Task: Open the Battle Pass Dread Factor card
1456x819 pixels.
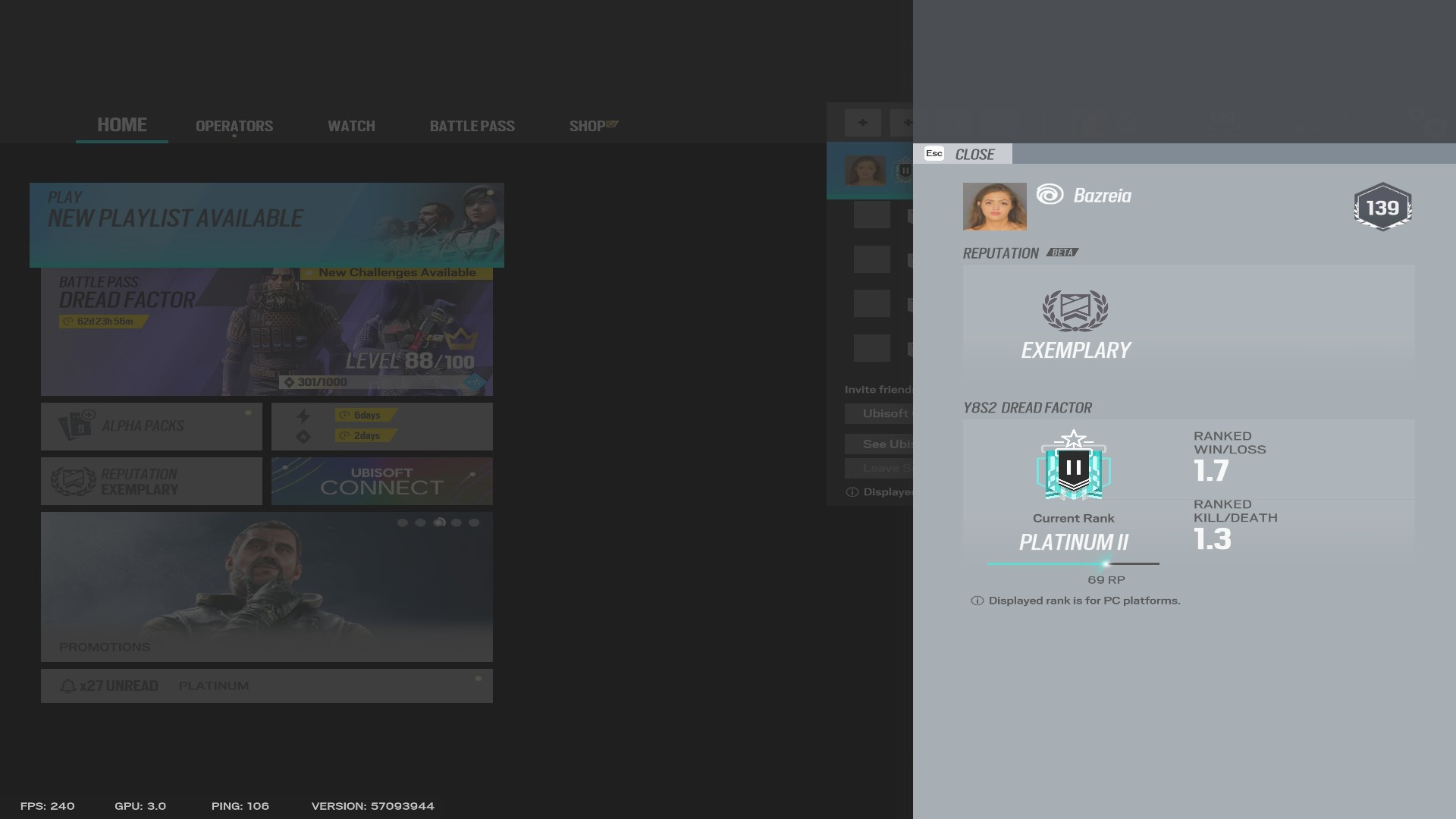Action: (267, 332)
